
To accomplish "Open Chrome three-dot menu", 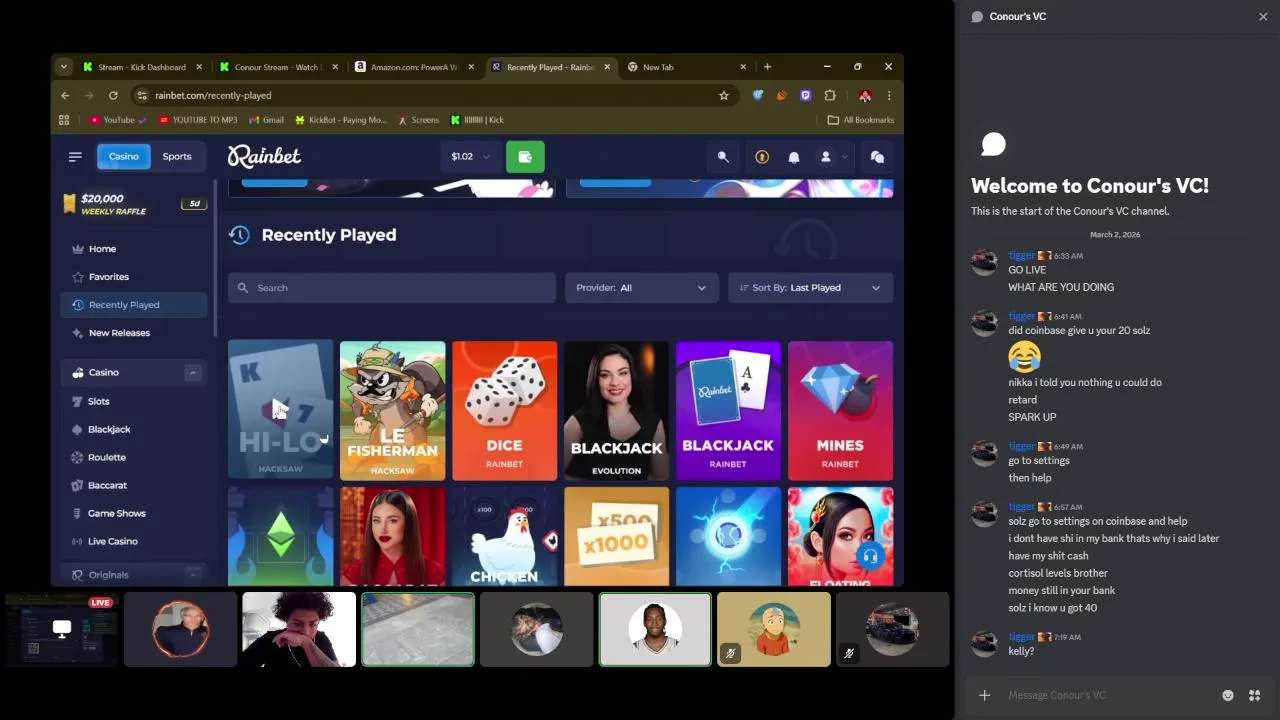I will click(x=889, y=95).
